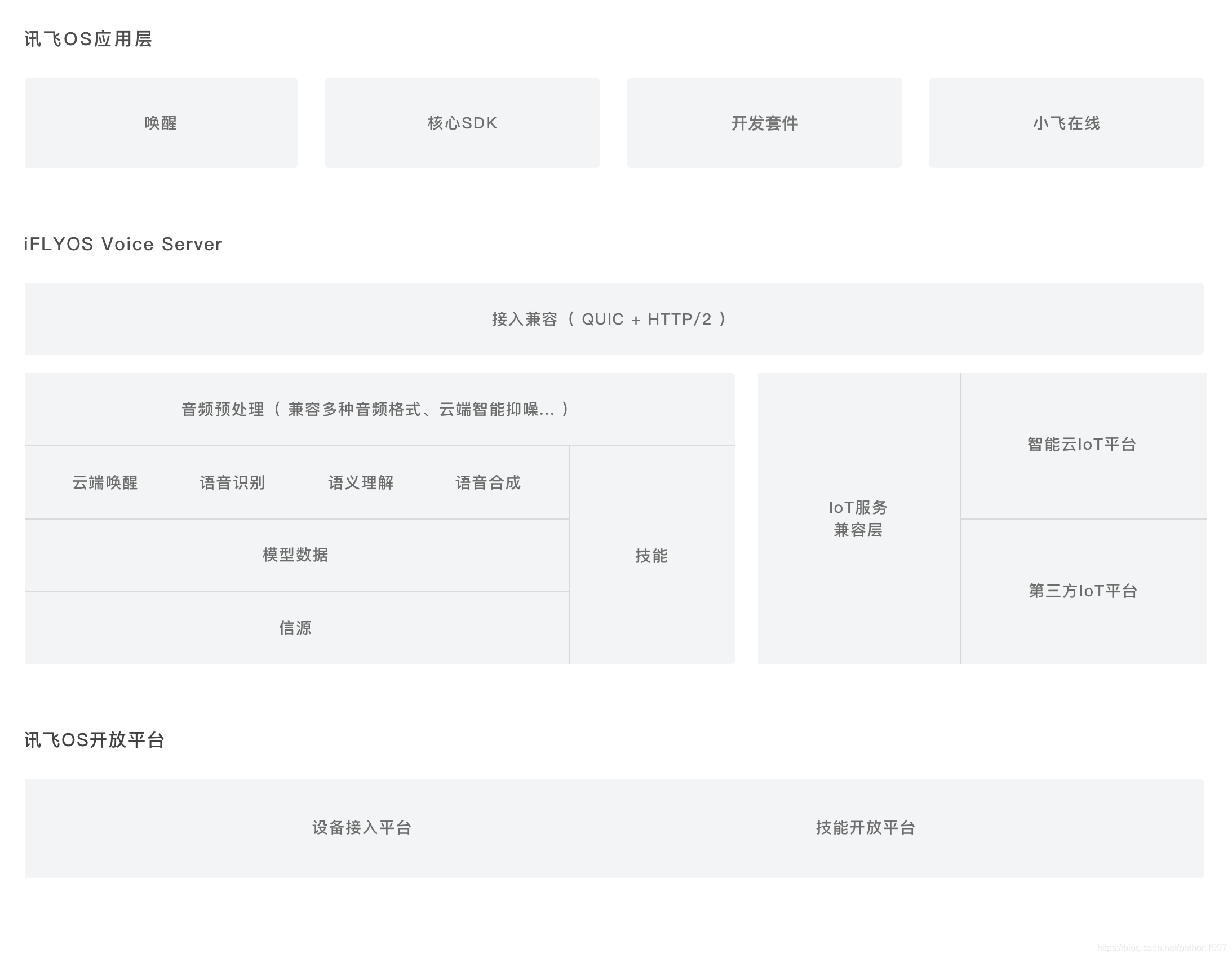Screen dimensions: 1232x958
Task: Click the 语音识别 cell
Action: 233,483
